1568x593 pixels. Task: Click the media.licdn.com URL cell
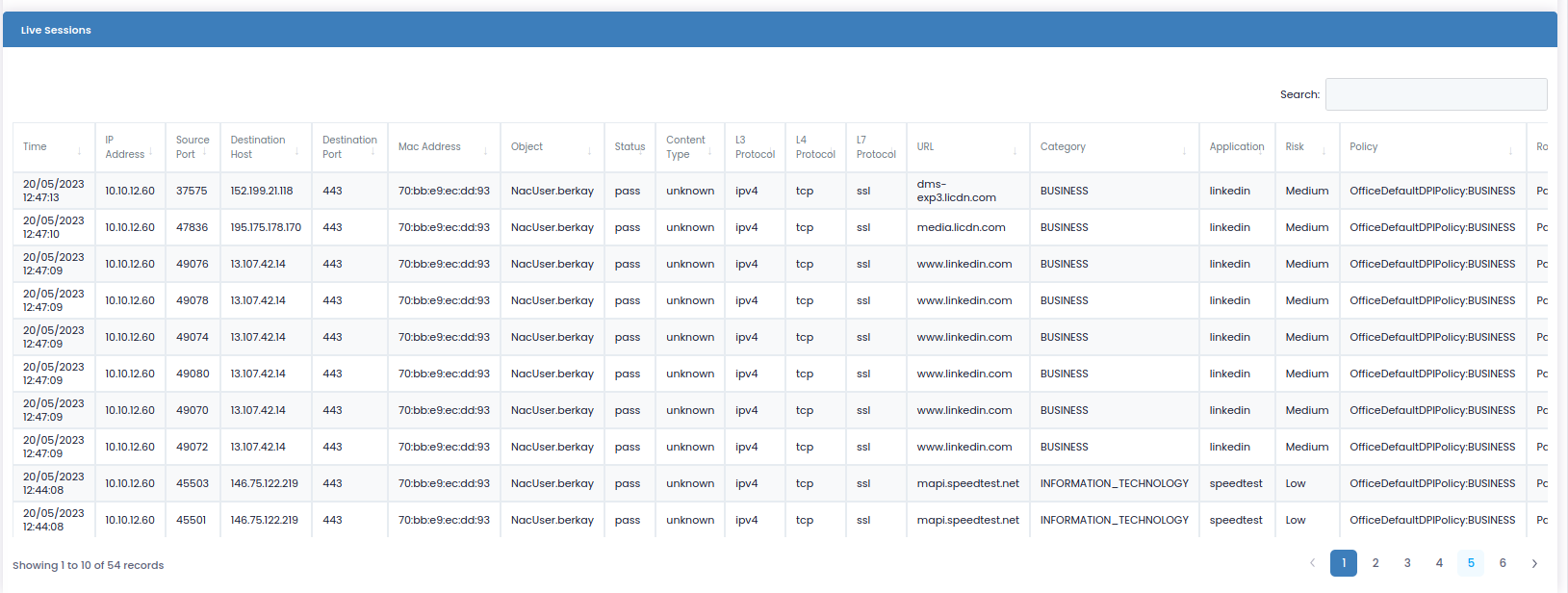pos(961,227)
